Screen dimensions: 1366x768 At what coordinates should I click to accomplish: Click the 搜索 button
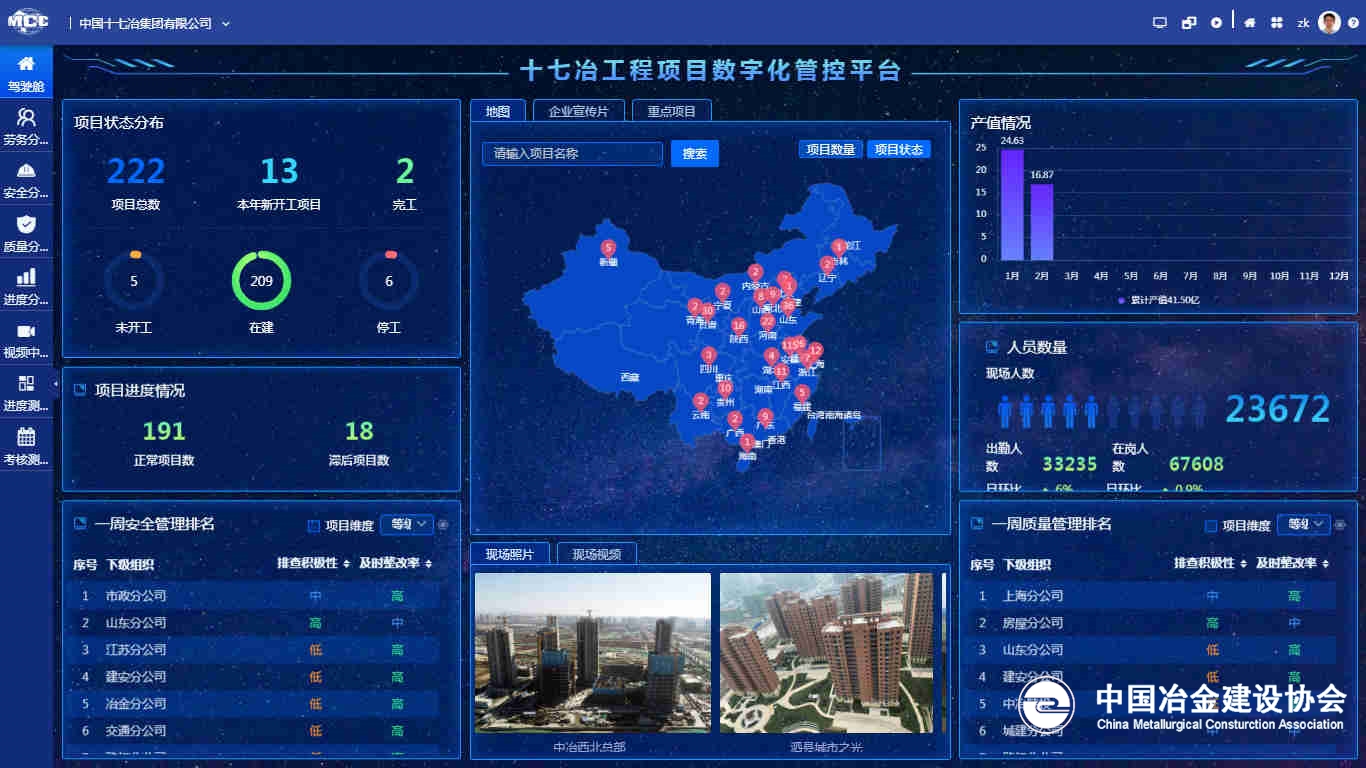point(694,154)
